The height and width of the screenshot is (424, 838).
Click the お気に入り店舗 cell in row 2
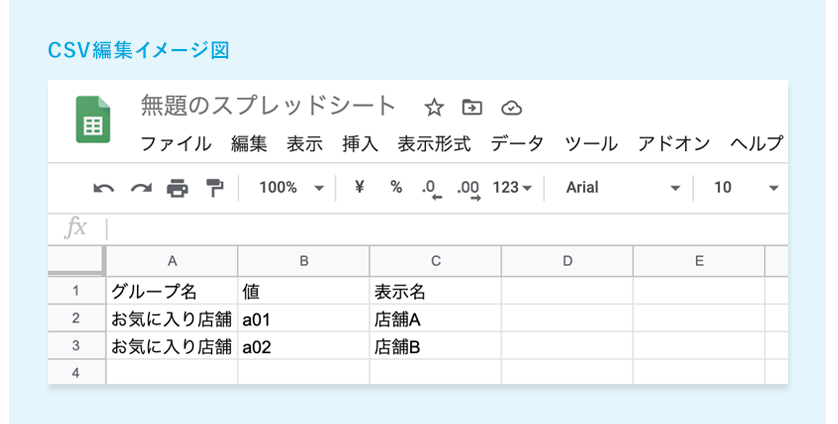coord(172,319)
